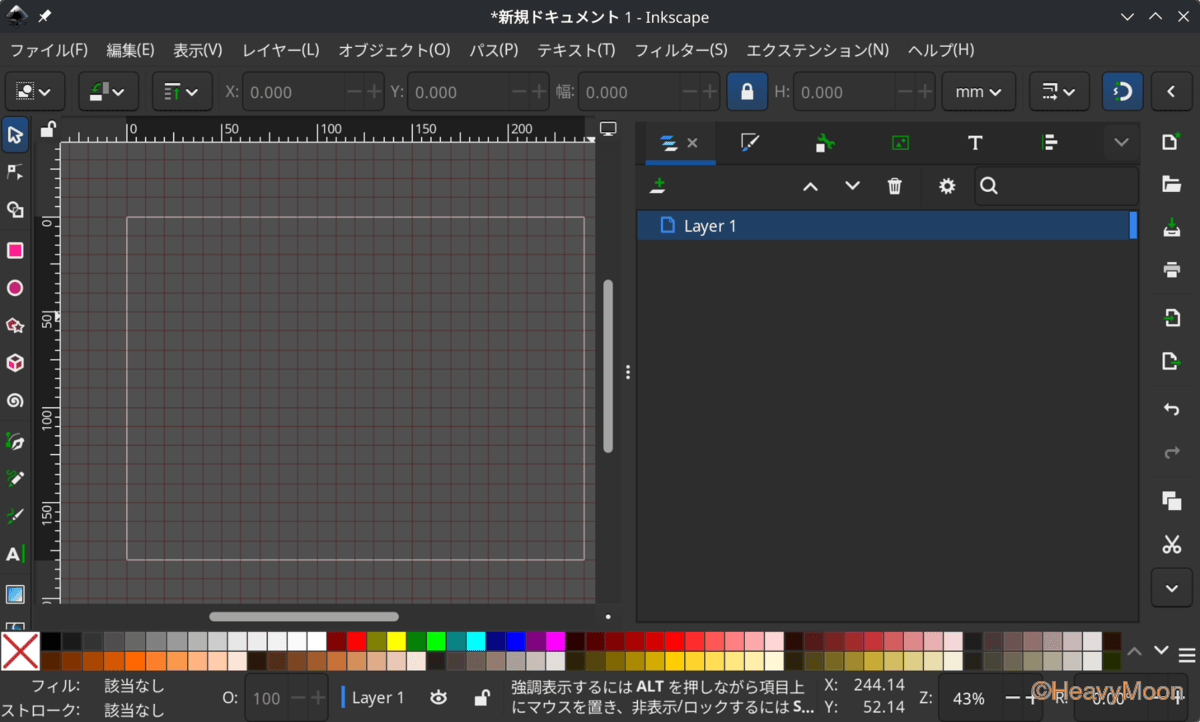Pick the yellow swatch in the palette

pos(396,641)
